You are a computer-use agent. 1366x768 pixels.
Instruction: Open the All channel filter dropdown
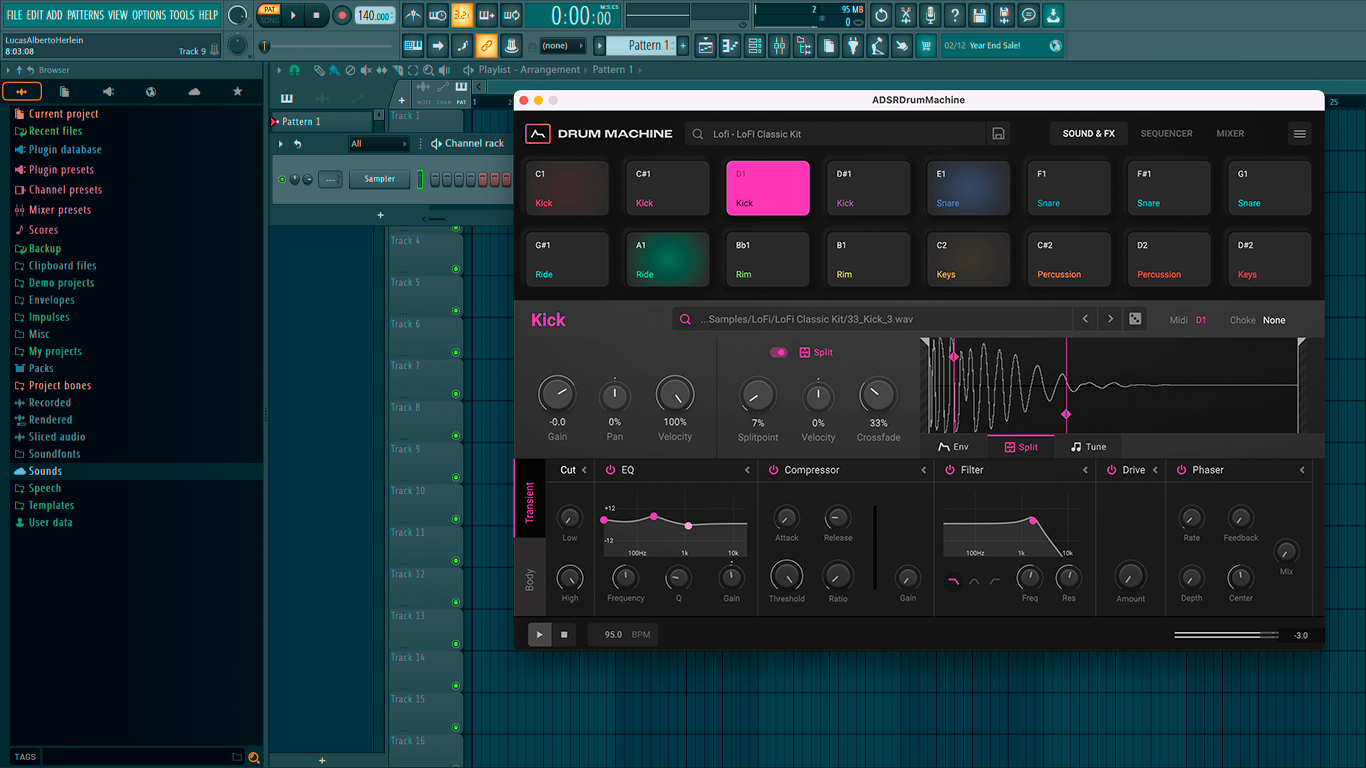[x=378, y=144]
